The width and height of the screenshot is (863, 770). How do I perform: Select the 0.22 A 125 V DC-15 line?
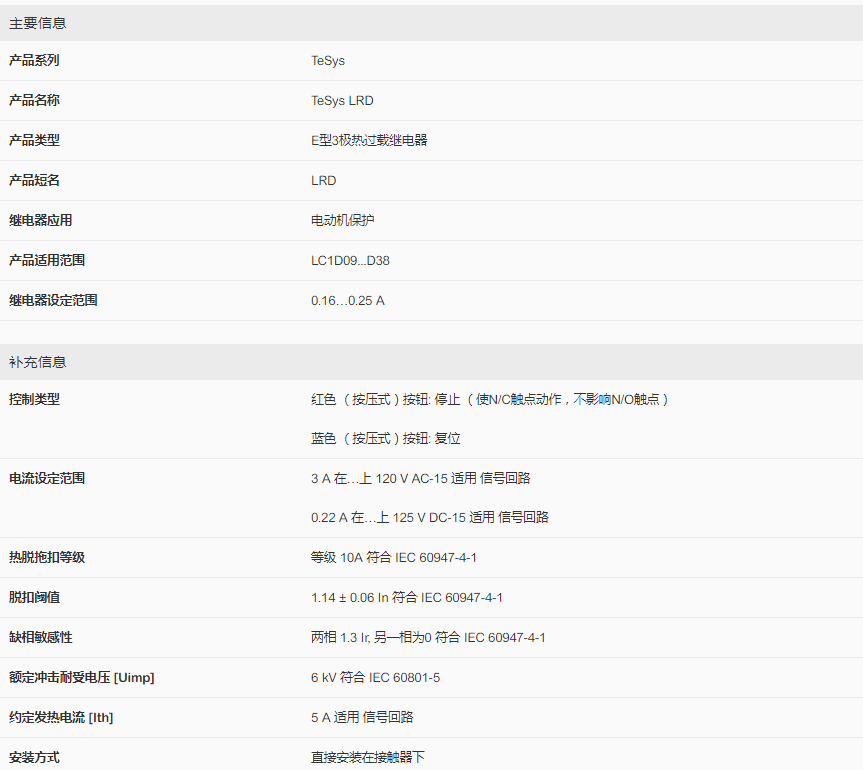pyautogui.click(x=430, y=517)
